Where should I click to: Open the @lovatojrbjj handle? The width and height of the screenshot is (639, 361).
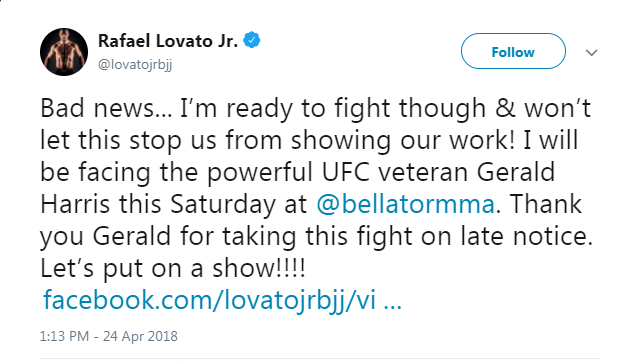coord(135,64)
